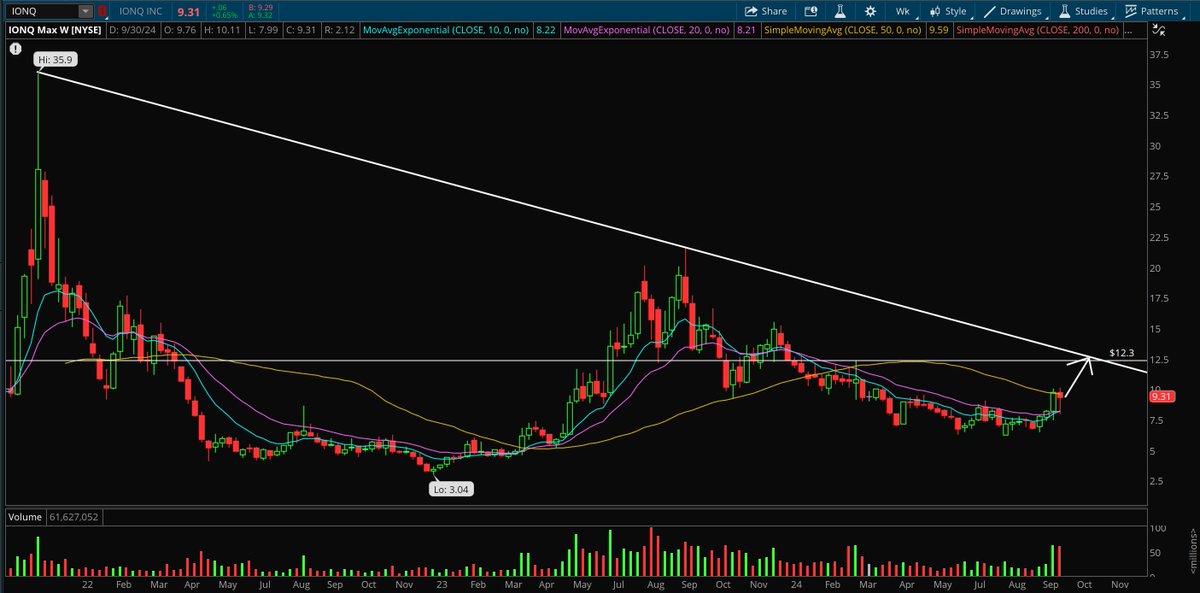The width and height of the screenshot is (1200, 593).
Task: Click the Share arrow icon
Action: (750, 11)
